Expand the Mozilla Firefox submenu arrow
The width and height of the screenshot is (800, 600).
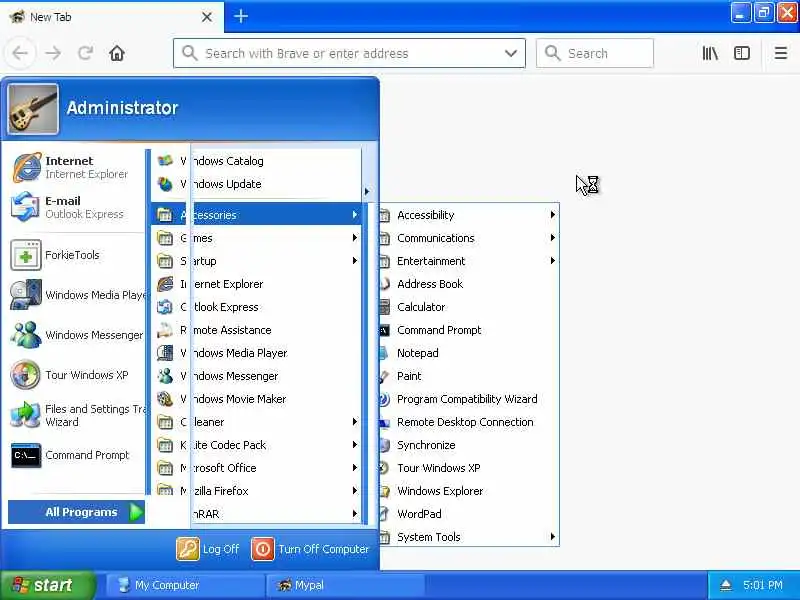(355, 490)
